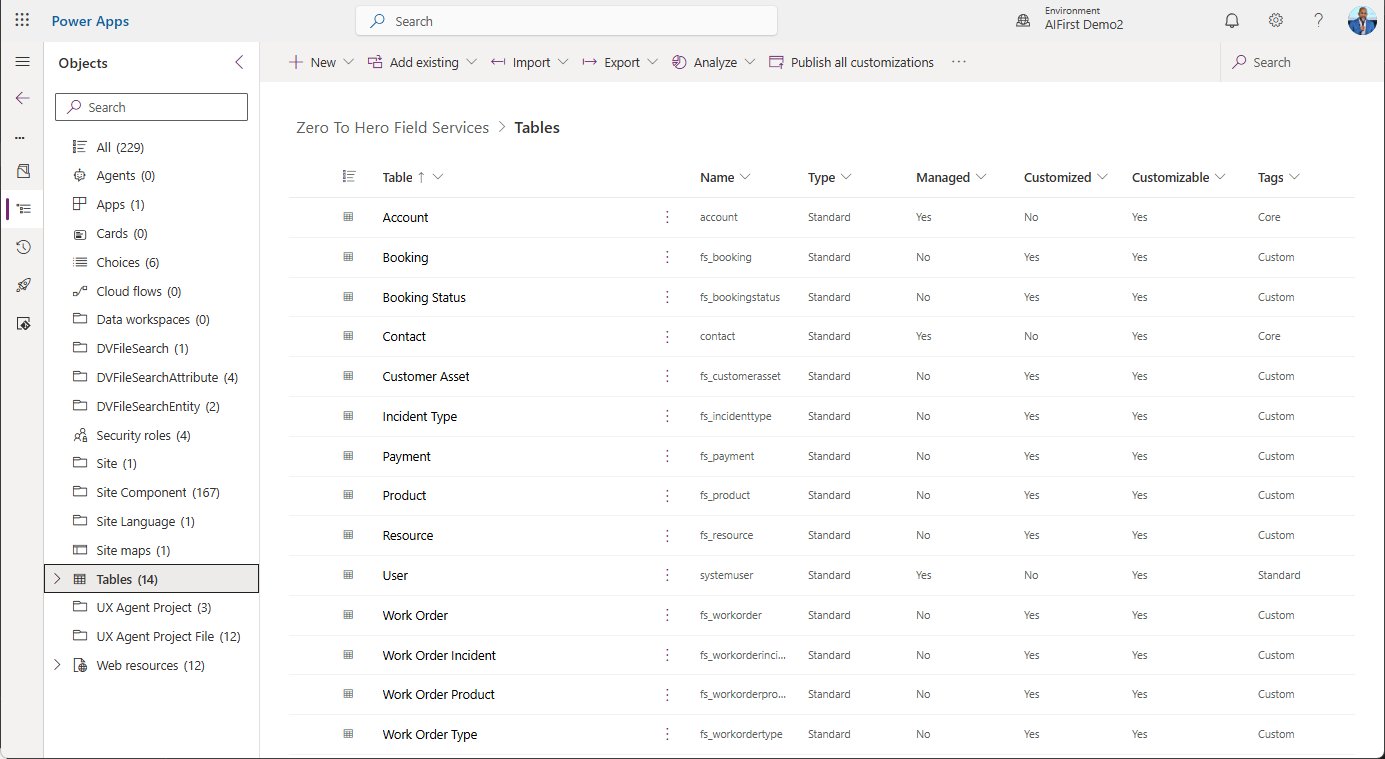
Task: Click the fs_incidenttype name cell
Action: coord(735,416)
